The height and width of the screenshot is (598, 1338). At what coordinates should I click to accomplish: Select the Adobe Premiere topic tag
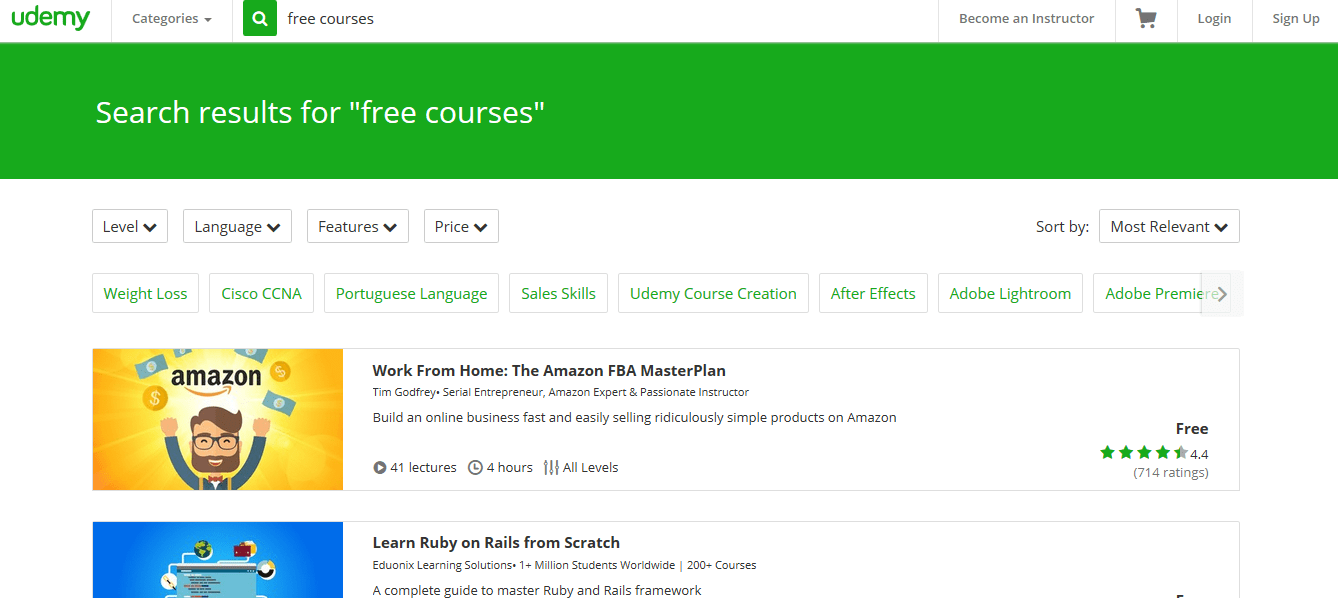point(1160,293)
